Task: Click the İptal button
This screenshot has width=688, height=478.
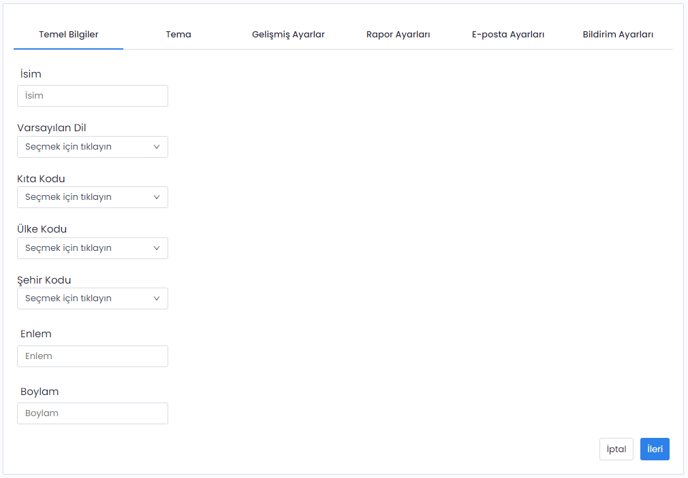Action: [616, 449]
